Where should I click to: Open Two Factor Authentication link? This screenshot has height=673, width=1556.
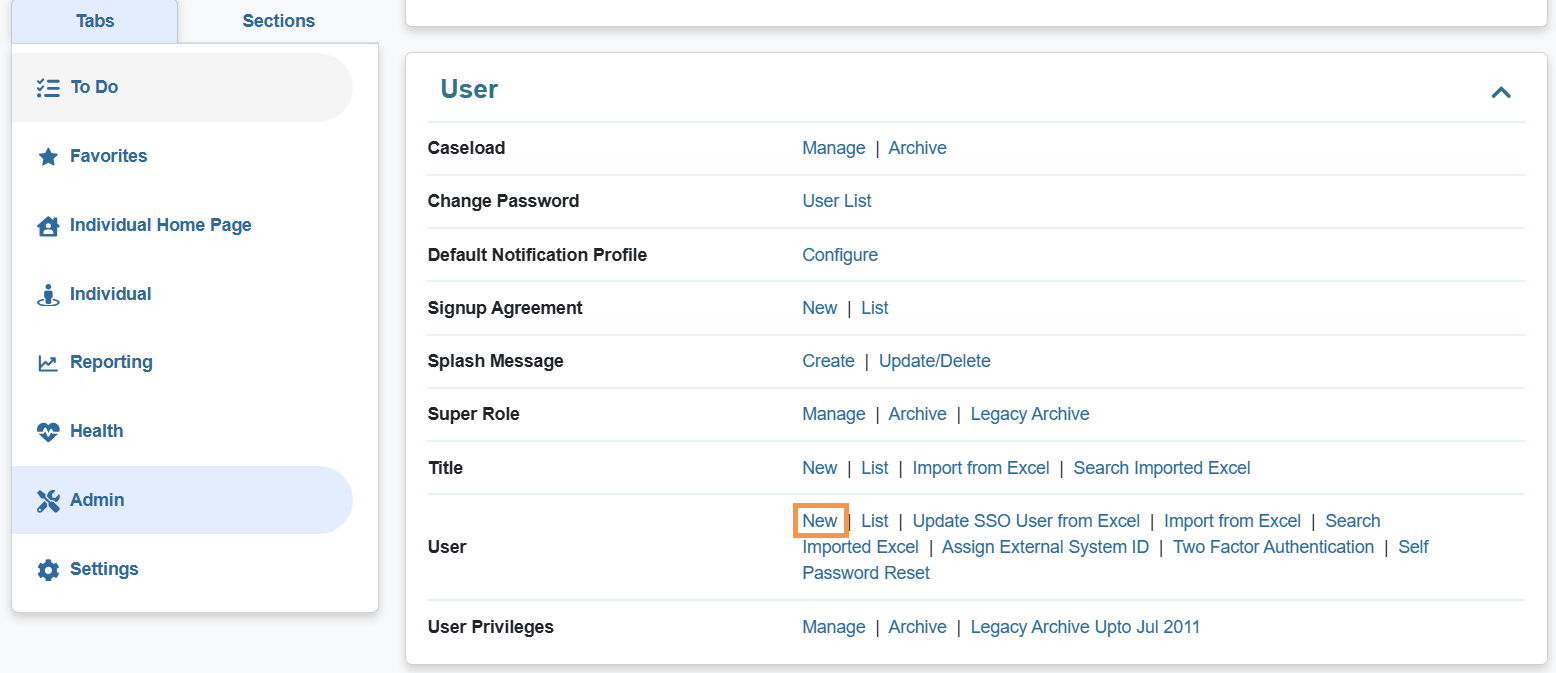pos(1273,547)
